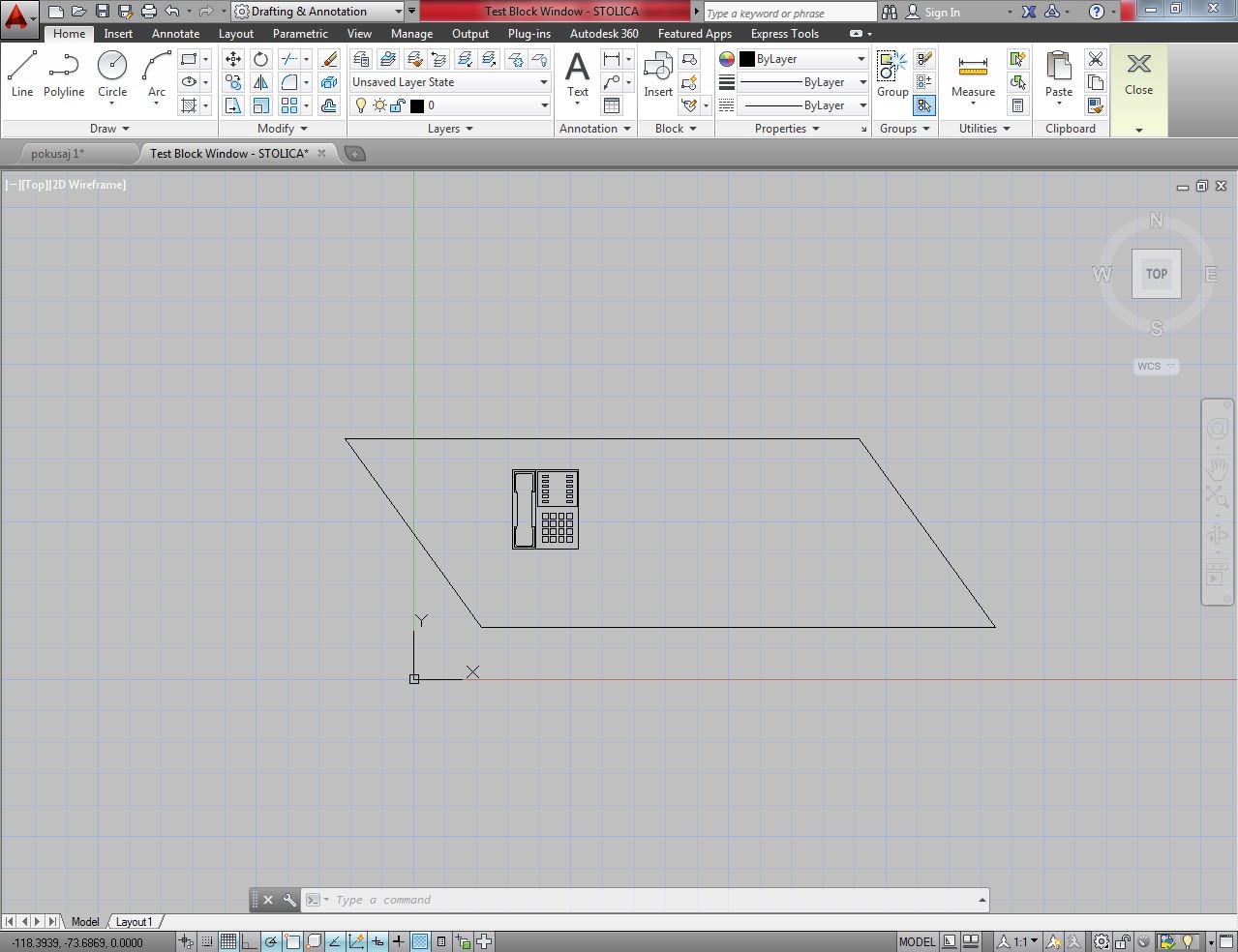Viewport: 1238px width, 952px height.
Task: Click the Sign In button
Action: click(x=933, y=13)
